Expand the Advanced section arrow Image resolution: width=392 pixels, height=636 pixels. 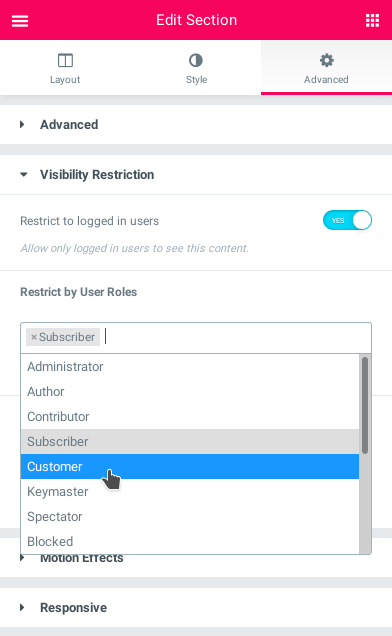point(22,125)
